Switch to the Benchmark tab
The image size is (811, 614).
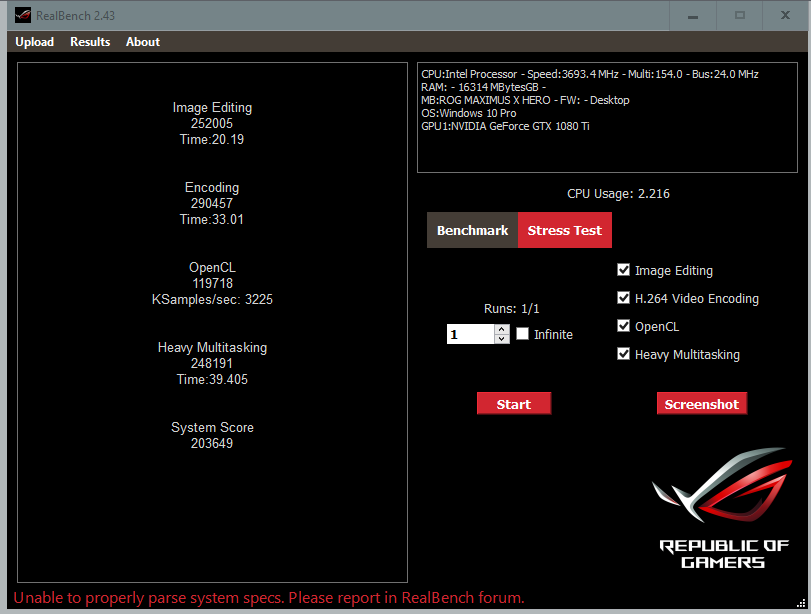[472, 230]
